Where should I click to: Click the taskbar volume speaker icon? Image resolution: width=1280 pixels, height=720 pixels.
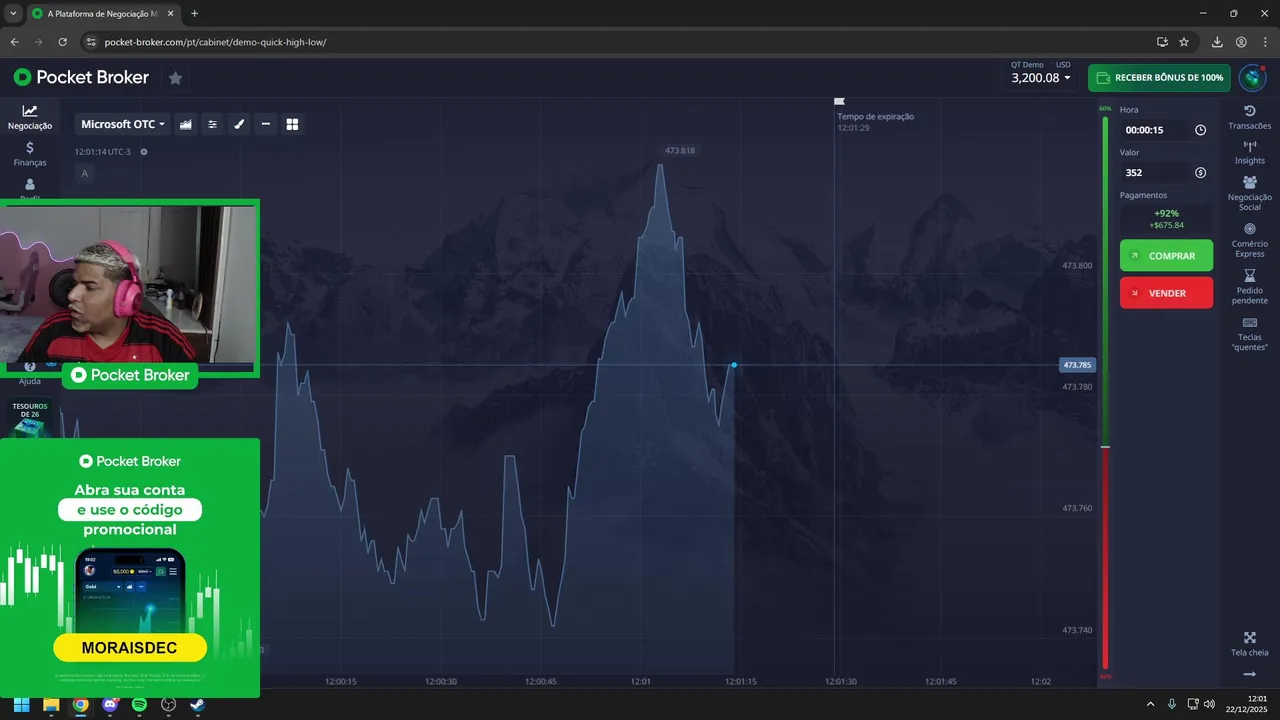click(x=1210, y=704)
